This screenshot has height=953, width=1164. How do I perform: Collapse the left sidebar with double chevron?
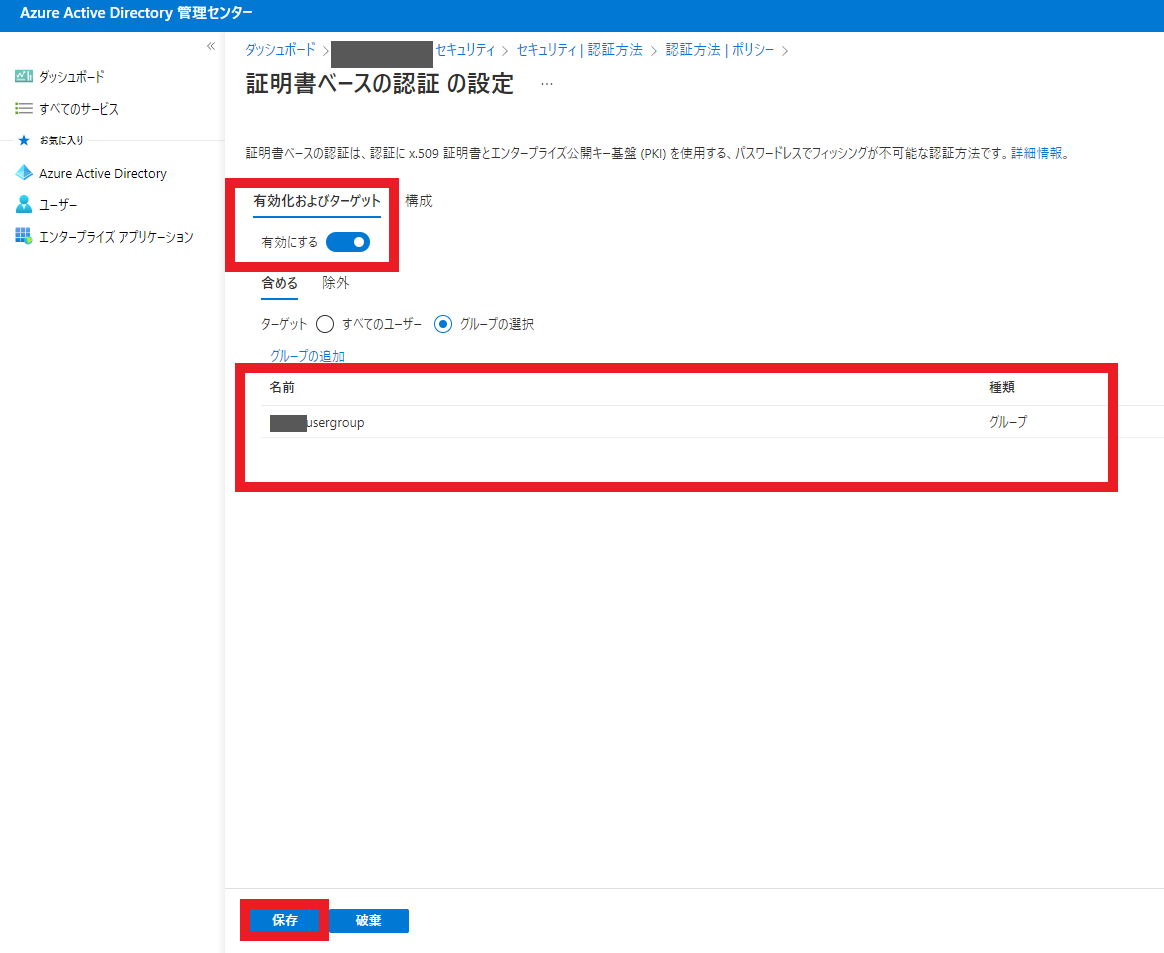point(211,46)
